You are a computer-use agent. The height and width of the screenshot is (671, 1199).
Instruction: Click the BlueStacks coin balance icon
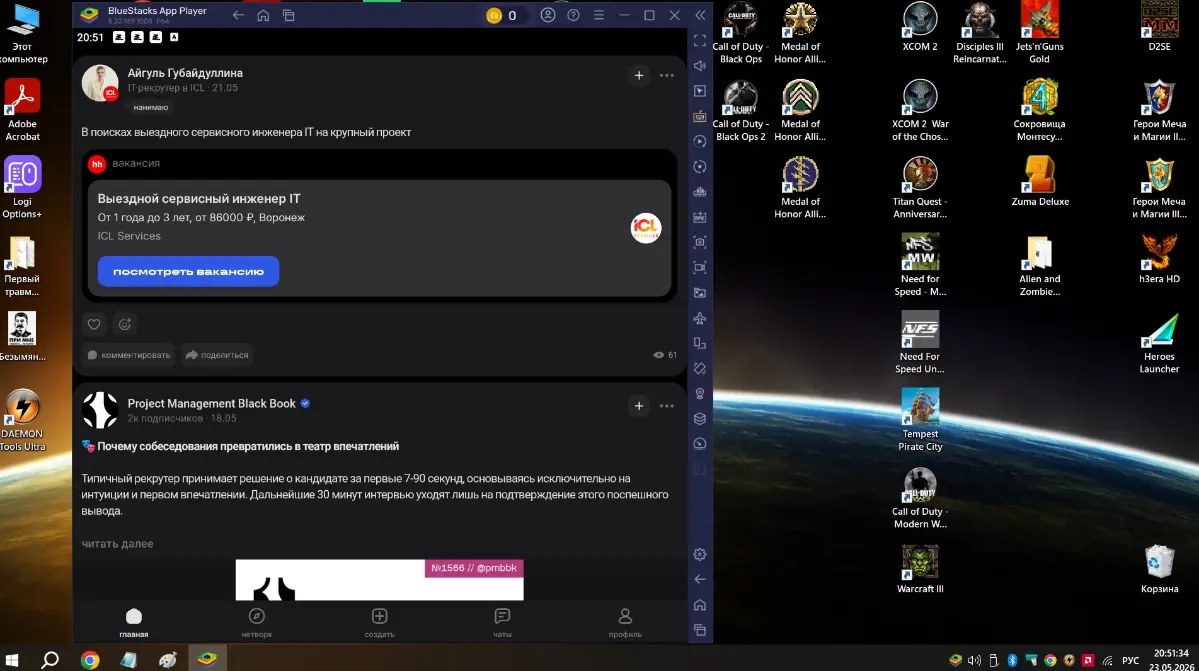coord(494,15)
